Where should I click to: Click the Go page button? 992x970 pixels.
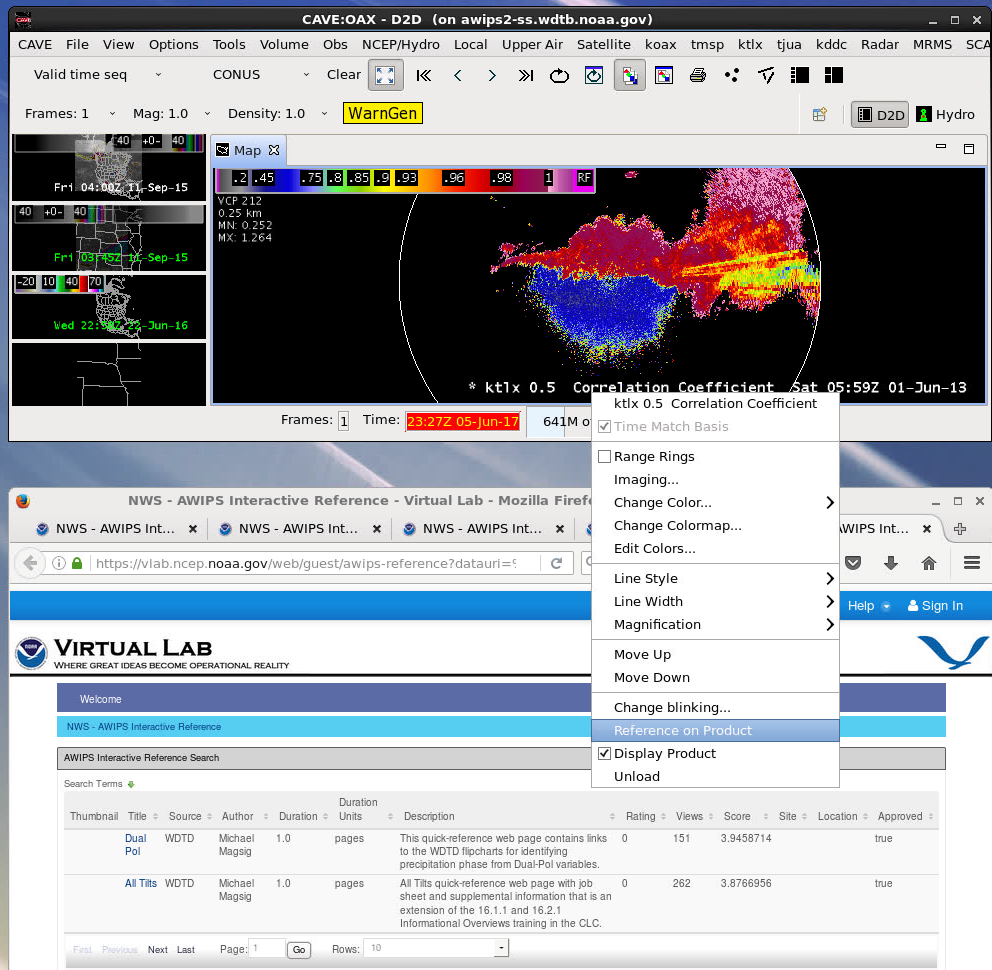pyautogui.click(x=299, y=949)
